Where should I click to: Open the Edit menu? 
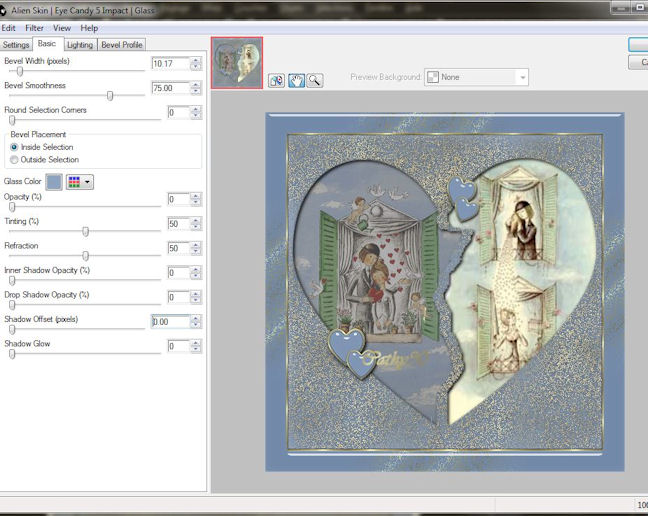[8, 28]
